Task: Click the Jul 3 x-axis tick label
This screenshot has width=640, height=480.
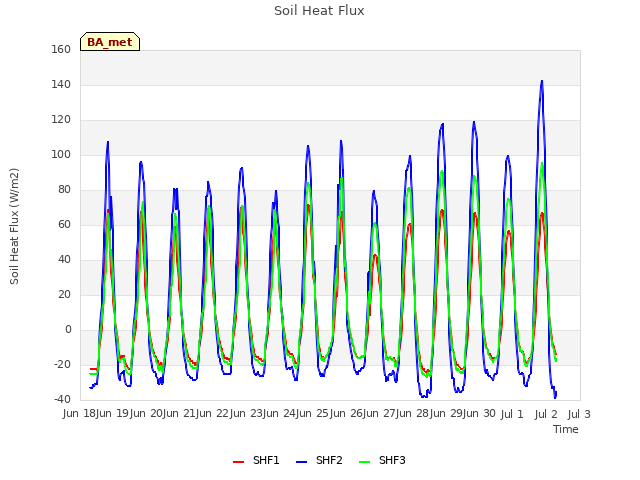Action: point(579,414)
